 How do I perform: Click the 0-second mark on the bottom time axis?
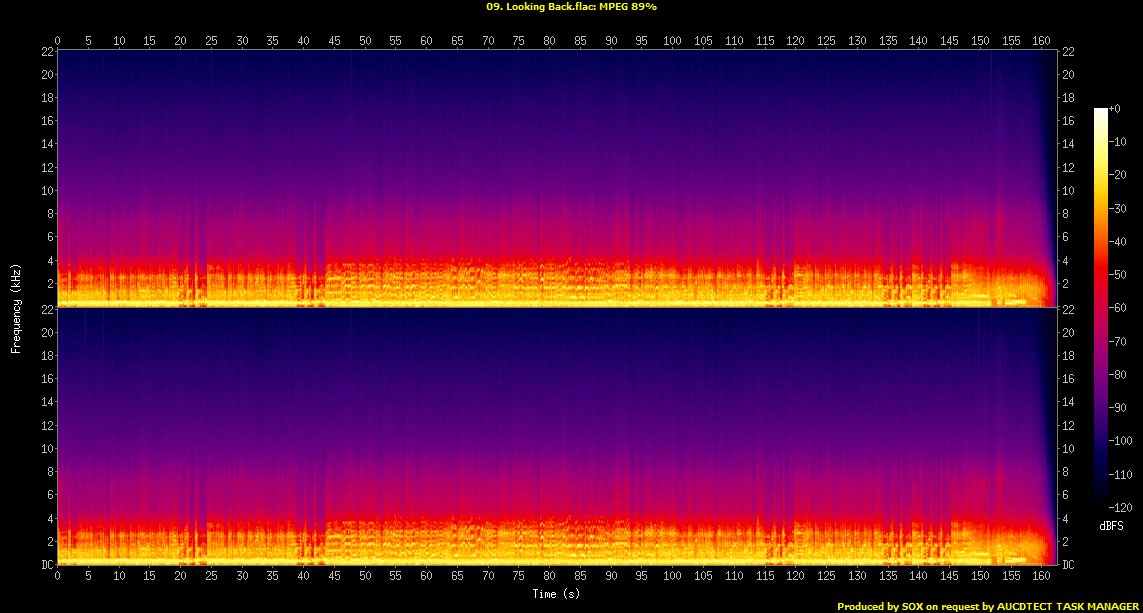(58, 576)
